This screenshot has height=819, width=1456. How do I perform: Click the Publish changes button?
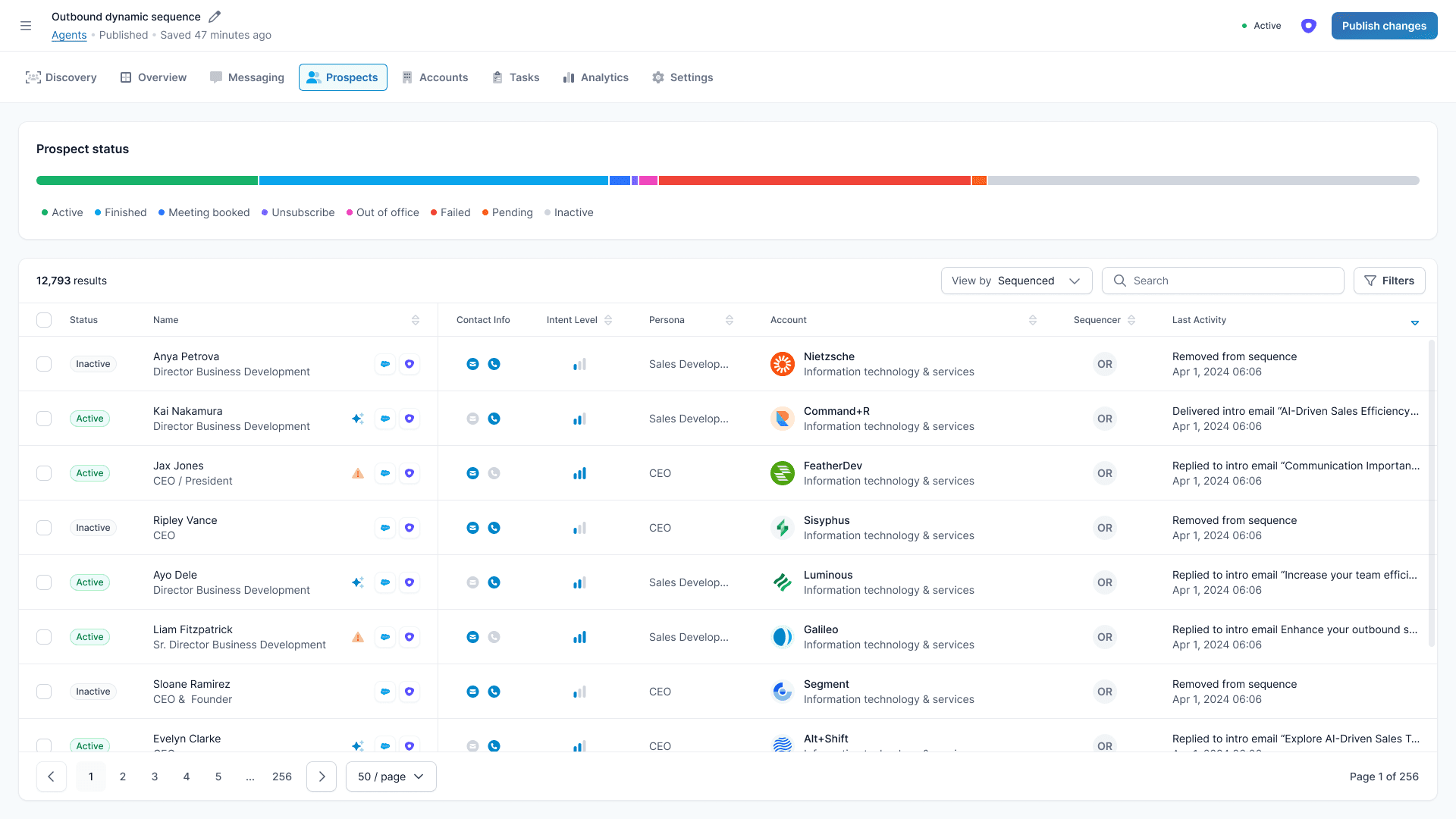click(x=1384, y=25)
